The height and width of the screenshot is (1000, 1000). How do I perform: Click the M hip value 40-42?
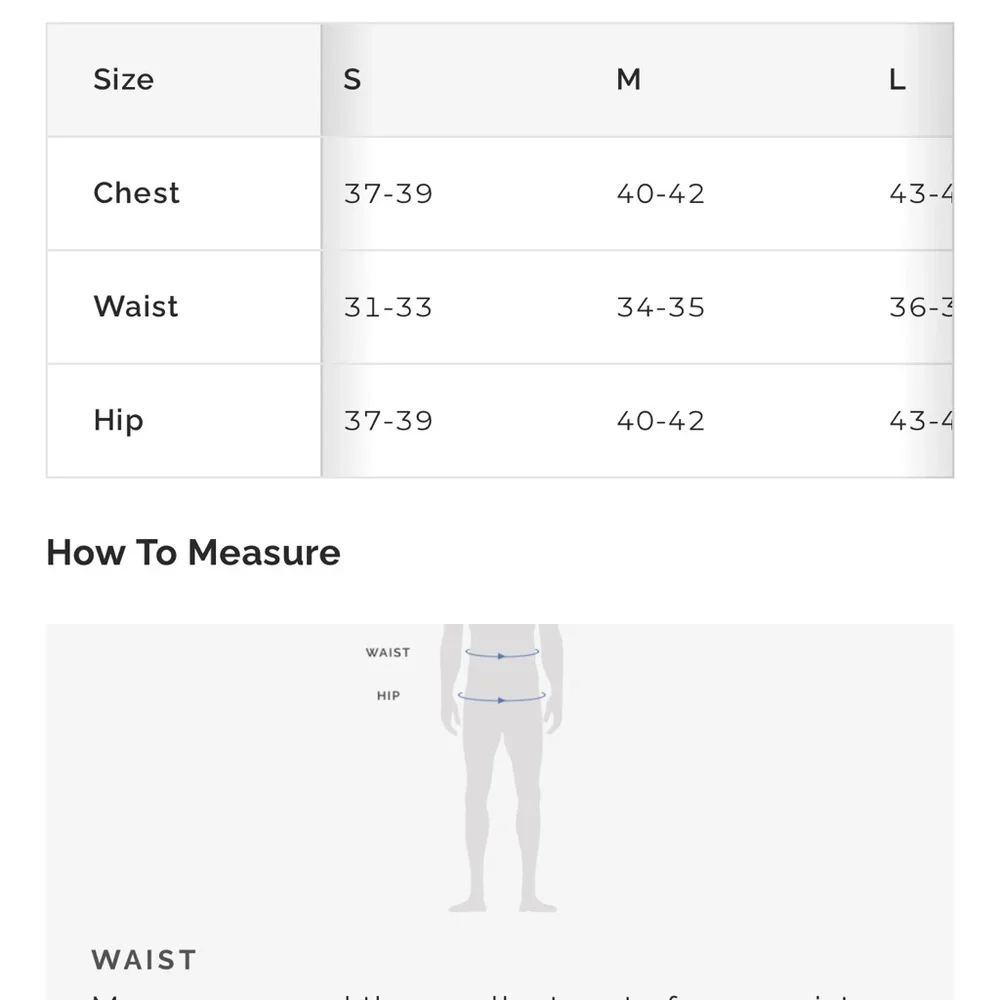pos(661,421)
